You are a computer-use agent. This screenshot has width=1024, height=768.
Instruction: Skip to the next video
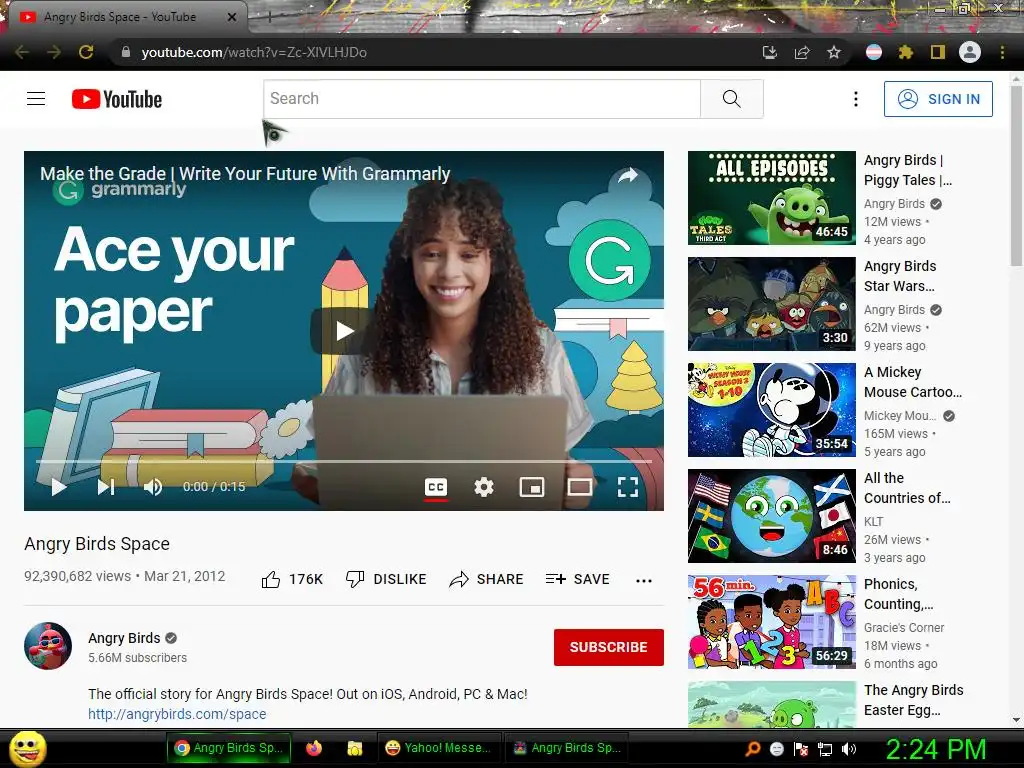pyautogui.click(x=106, y=487)
